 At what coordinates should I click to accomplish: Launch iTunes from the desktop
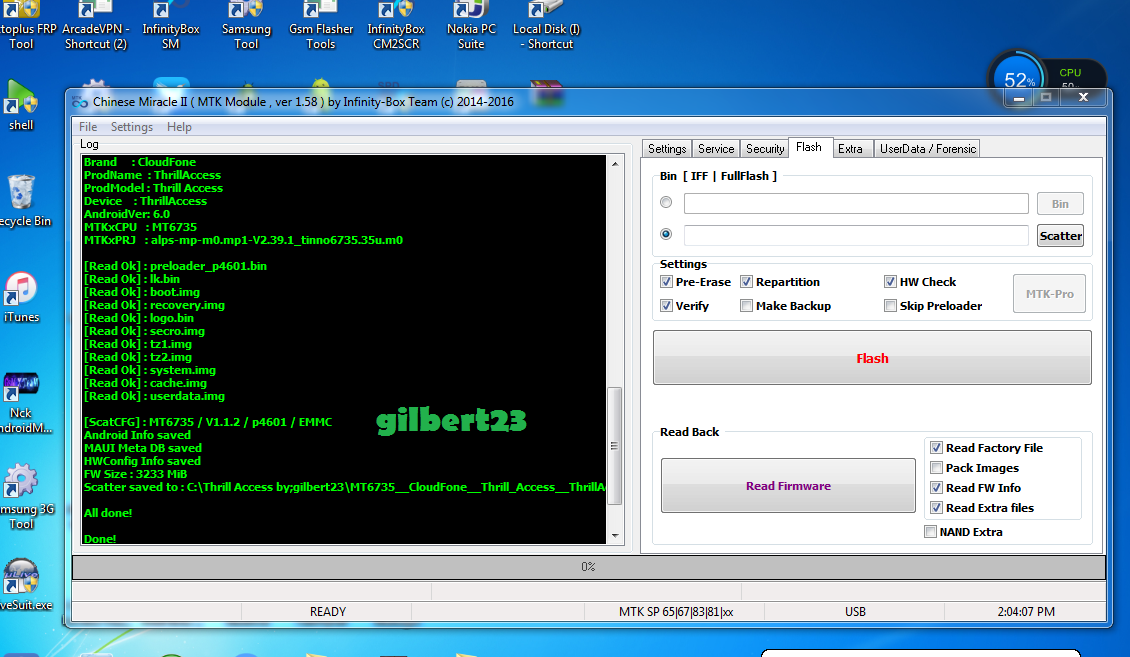22,298
